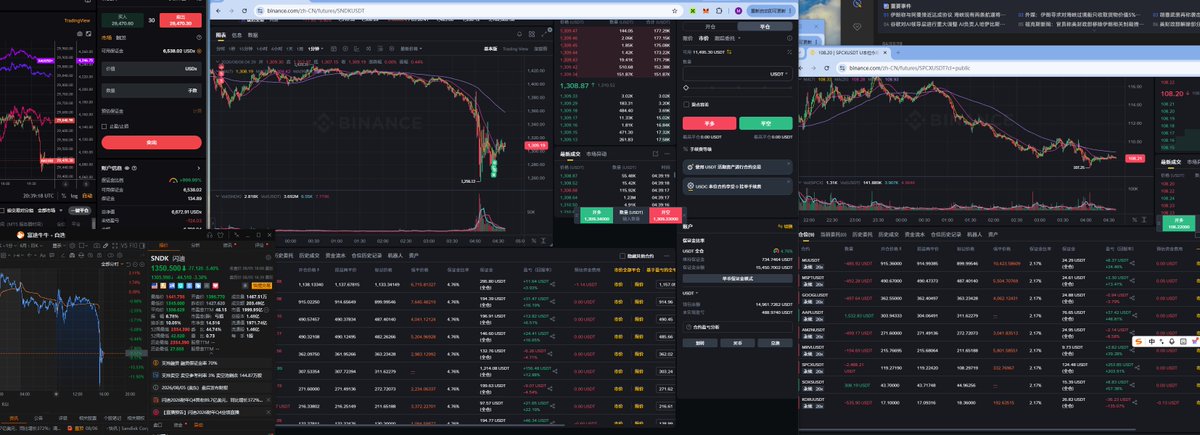Click the info icon beside 跟踪委托 order type
This screenshot has height=435, width=1200.
tap(789, 38)
